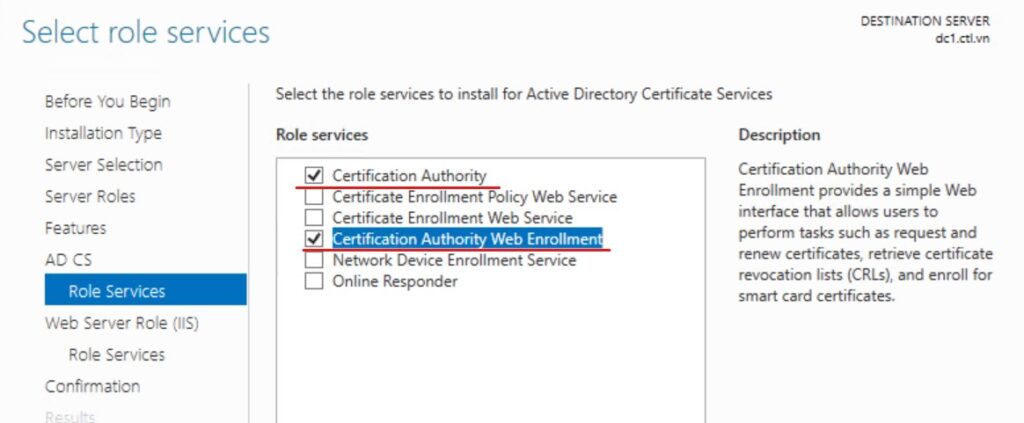This screenshot has width=1024, height=423.
Task: Uncheck the Certification Authority checkbox
Action: (314, 176)
